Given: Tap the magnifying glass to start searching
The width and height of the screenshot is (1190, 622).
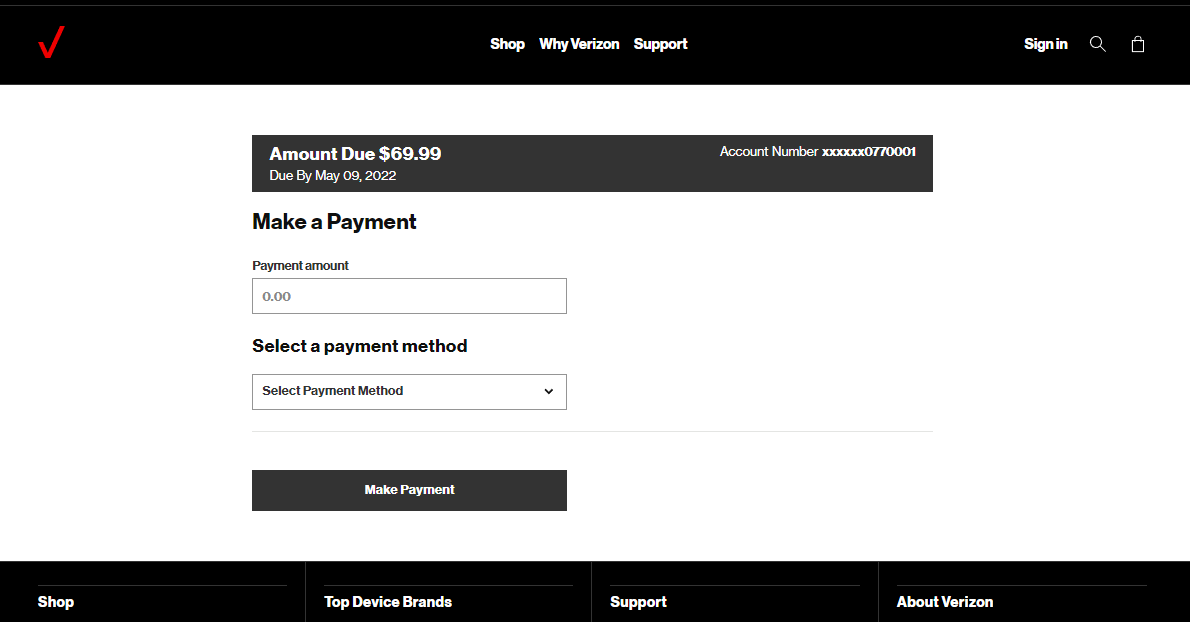Looking at the screenshot, I should [1097, 43].
